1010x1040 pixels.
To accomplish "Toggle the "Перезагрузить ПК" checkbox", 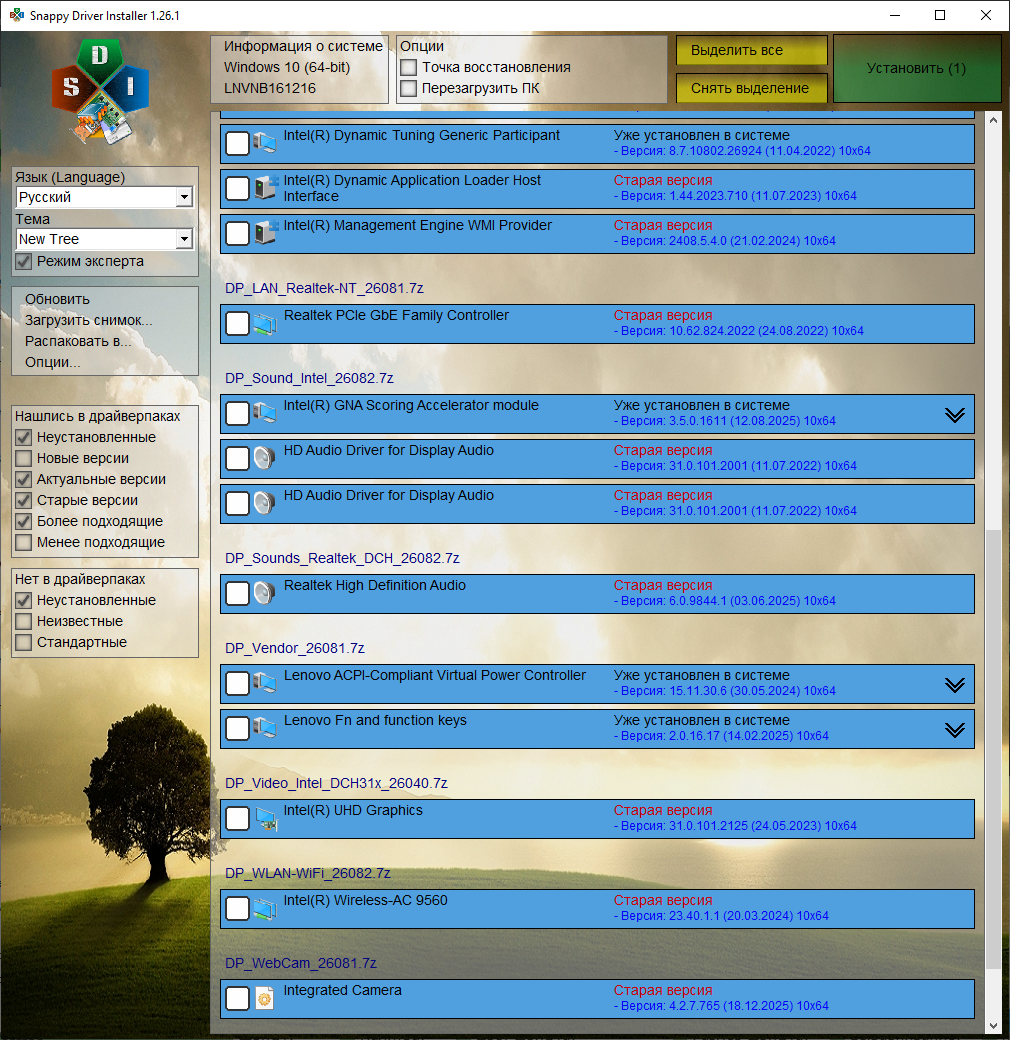I will (409, 88).
